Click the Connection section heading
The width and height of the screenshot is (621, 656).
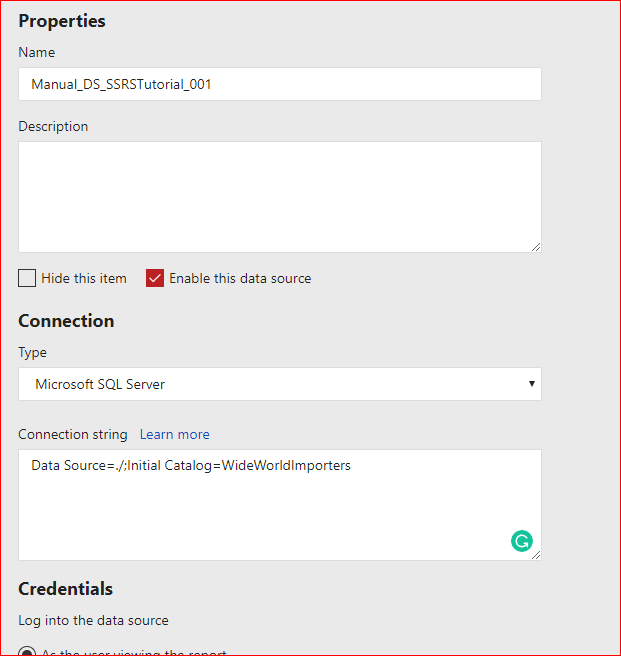[x=66, y=321]
